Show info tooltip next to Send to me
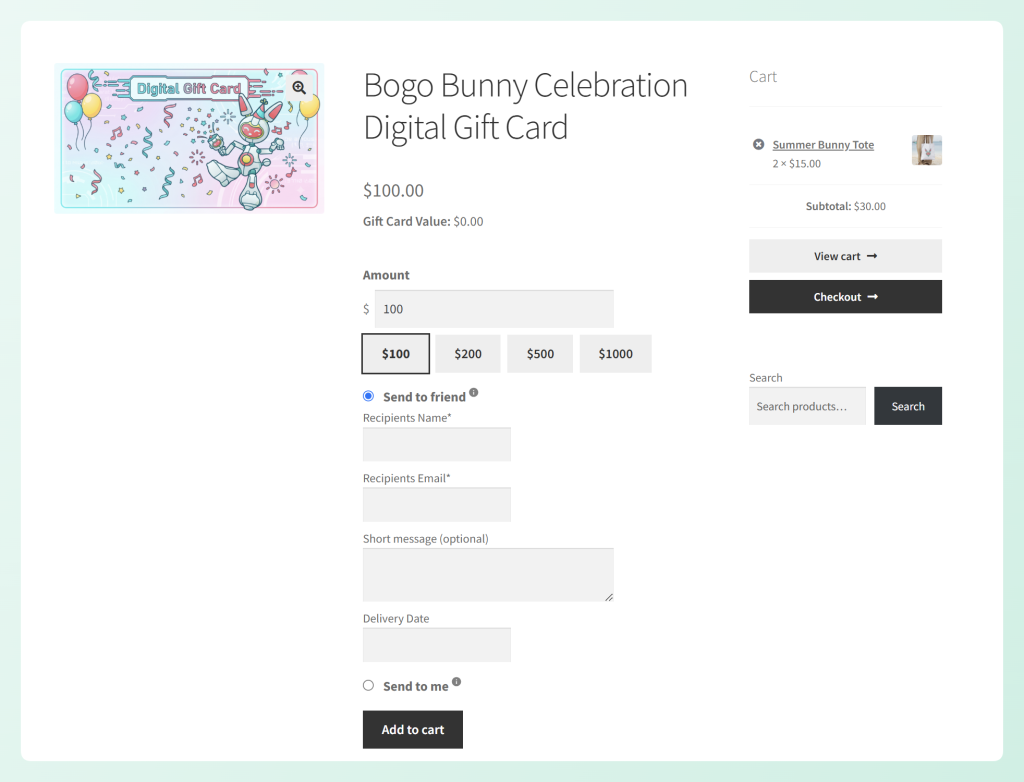Image resolution: width=1024 pixels, height=782 pixels. (456, 682)
